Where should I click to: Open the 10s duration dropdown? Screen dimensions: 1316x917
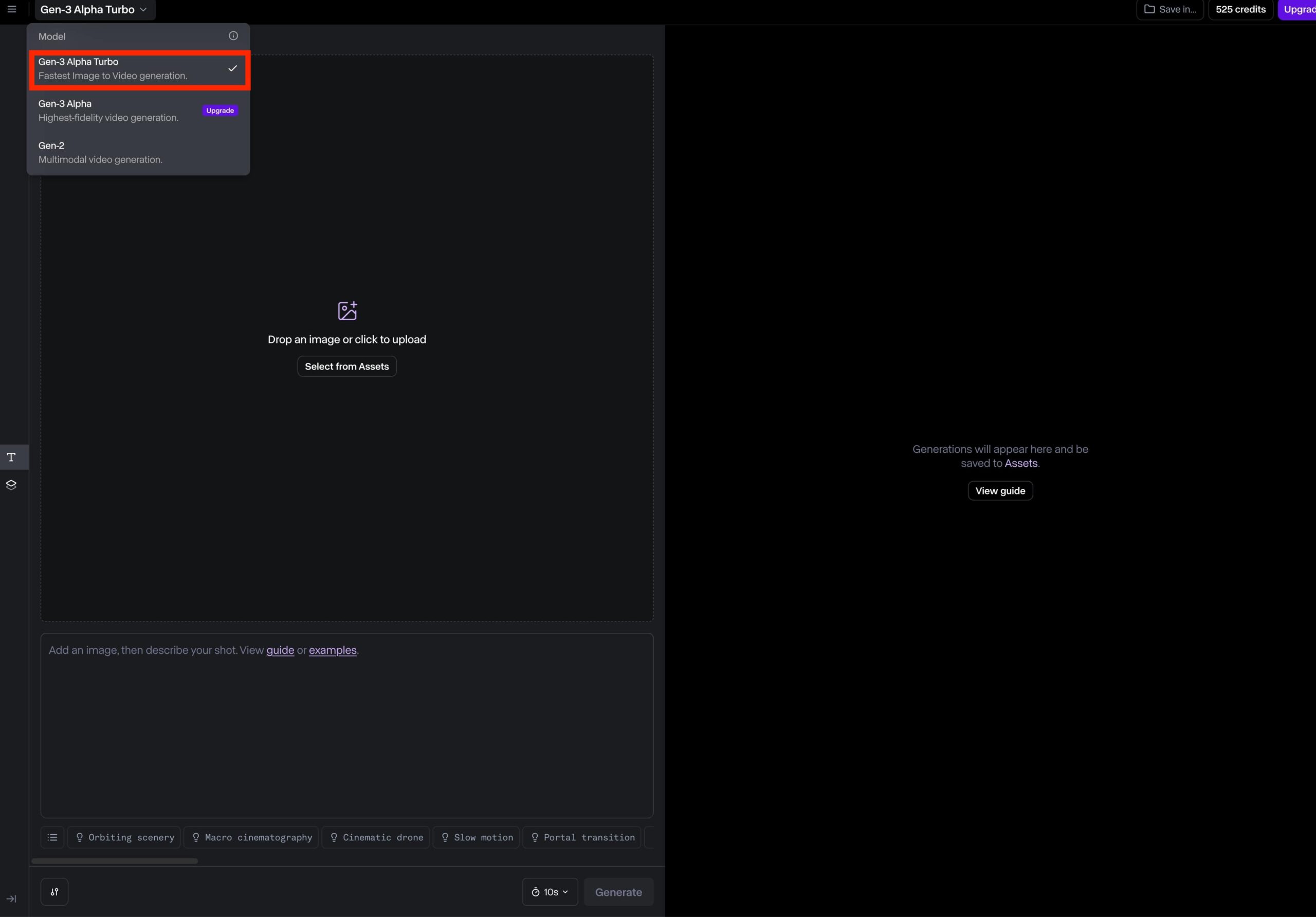tap(550, 892)
